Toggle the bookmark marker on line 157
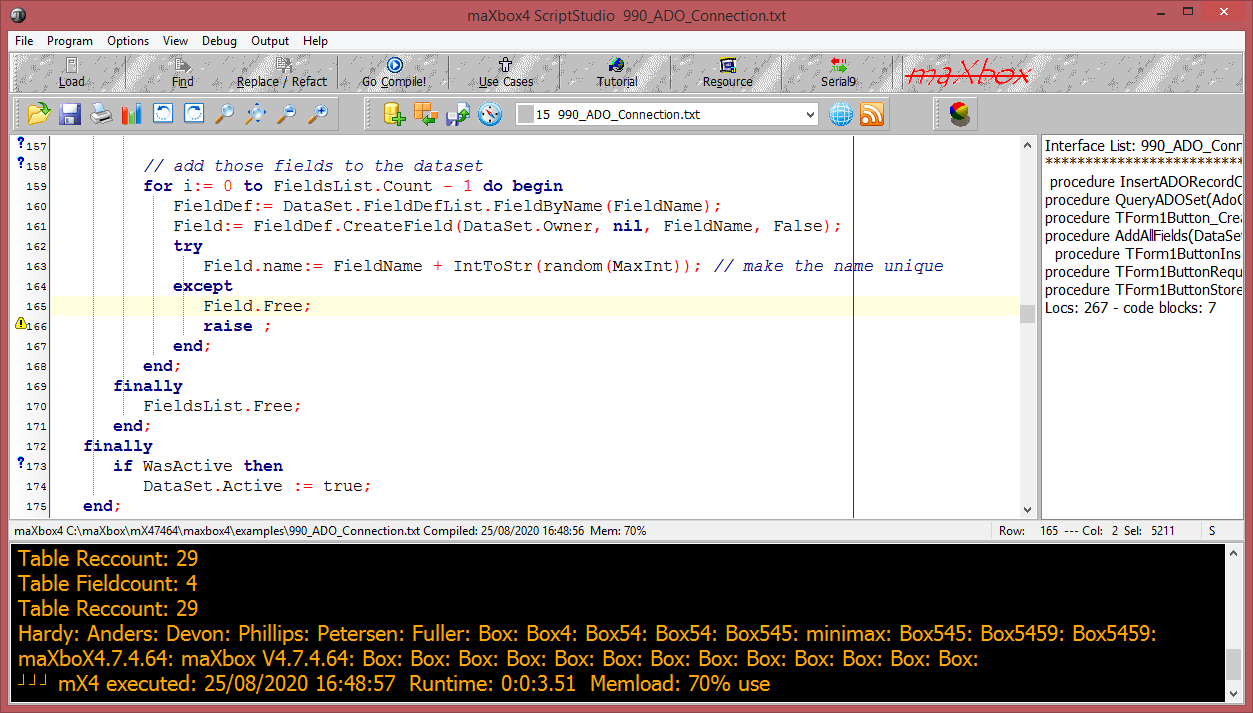1253x713 pixels. tap(21, 144)
